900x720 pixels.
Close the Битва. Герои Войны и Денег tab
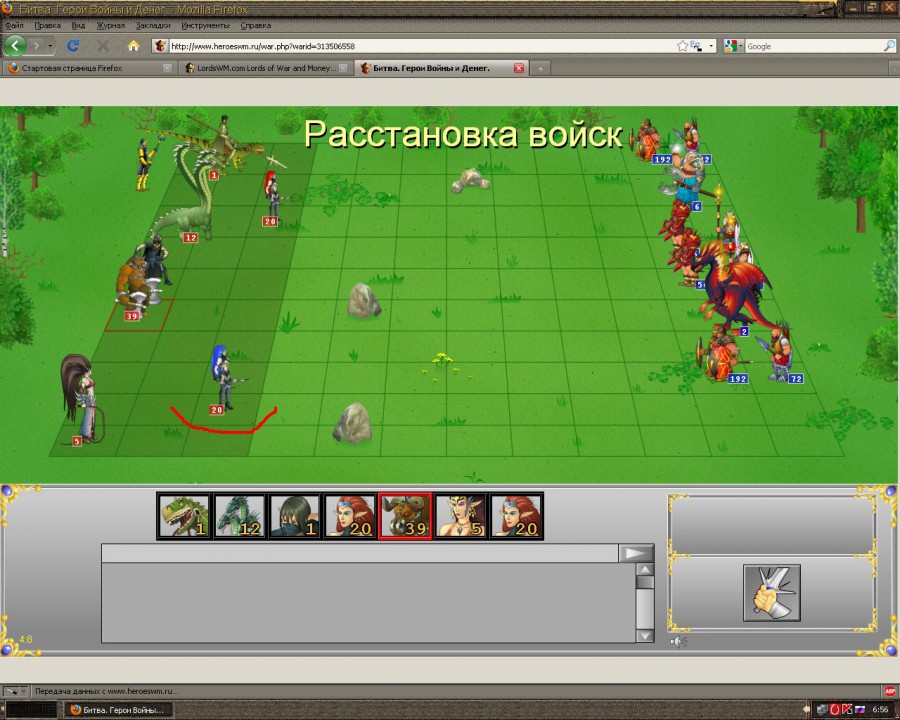[x=518, y=68]
